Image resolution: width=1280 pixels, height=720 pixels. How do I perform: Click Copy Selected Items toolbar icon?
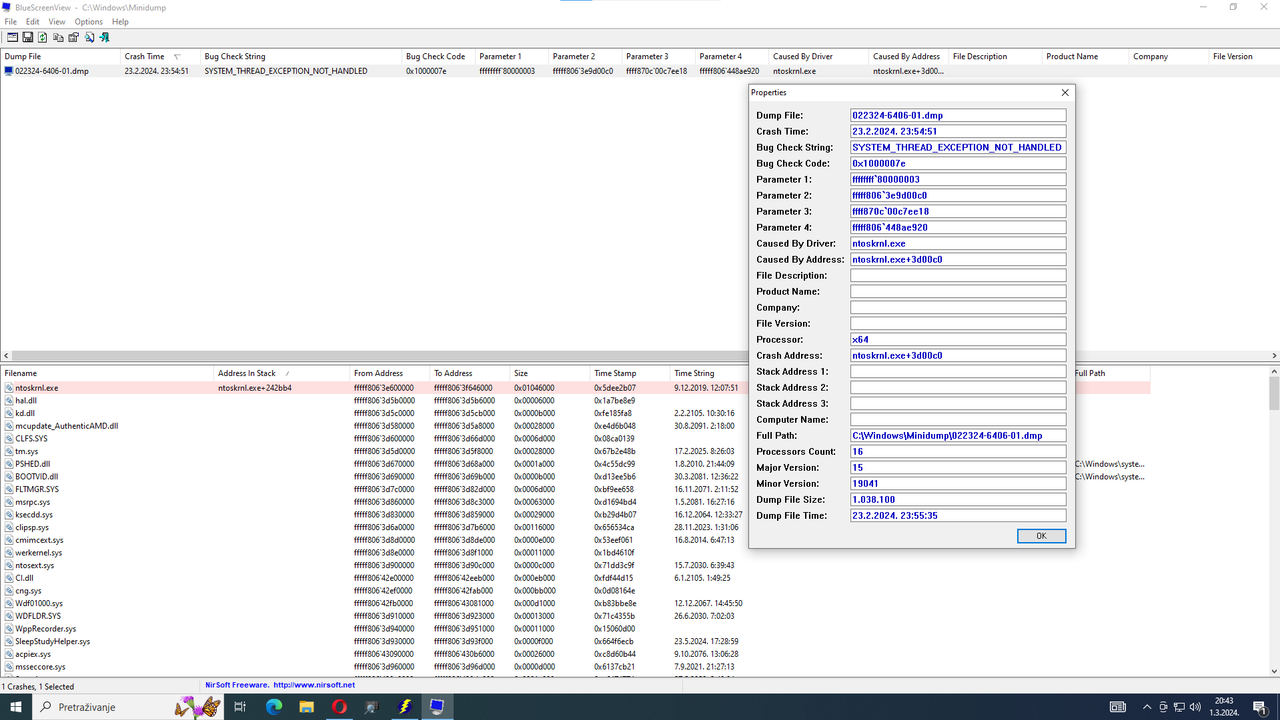(x=58, y=37)
